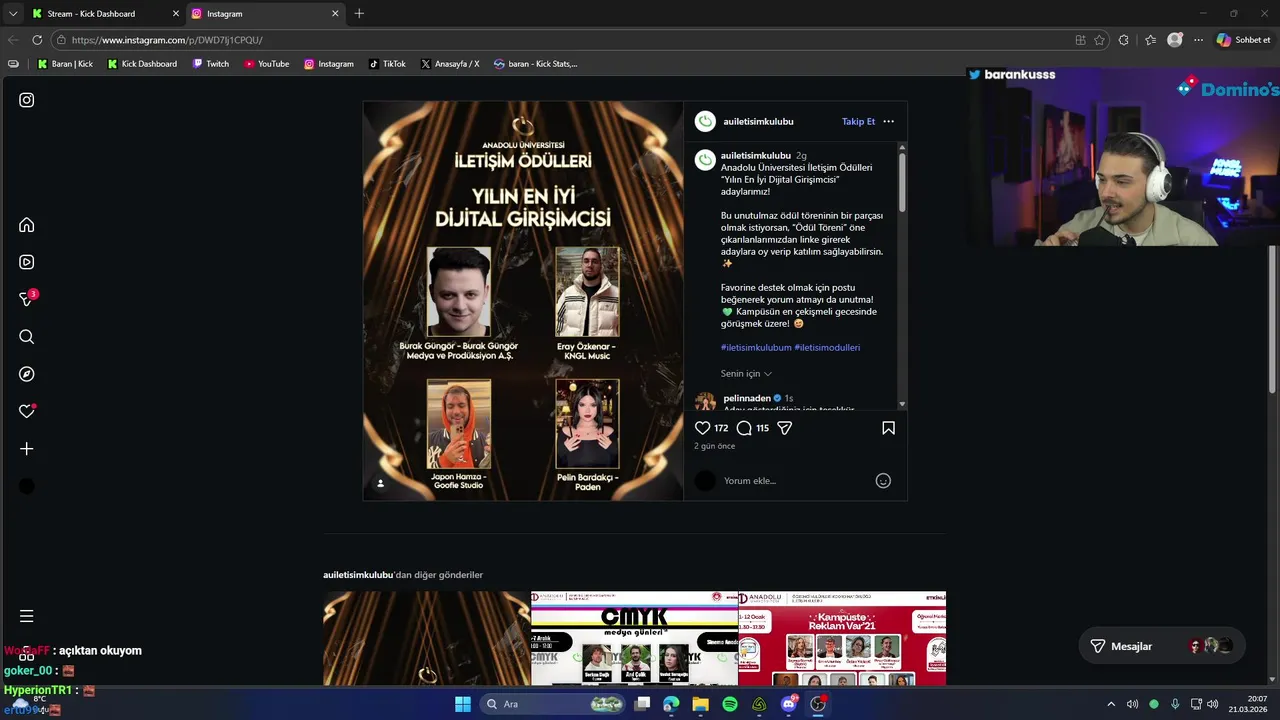The image size is (1280, 720).
Task: Open the Mesajlar floating messages button
Action: 1162,646
